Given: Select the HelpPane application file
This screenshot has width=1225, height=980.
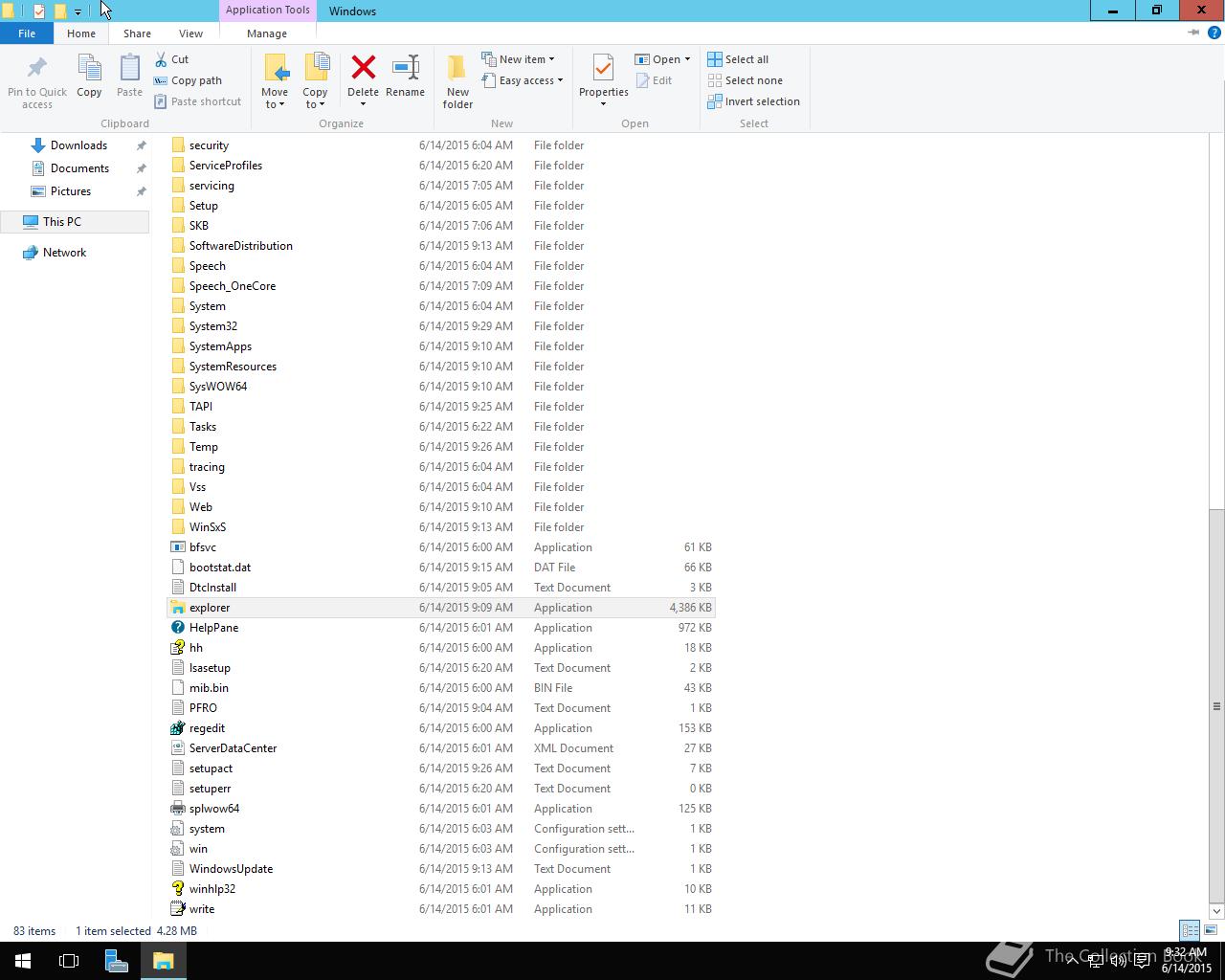Looking at the screenshot, I should 441,628.
